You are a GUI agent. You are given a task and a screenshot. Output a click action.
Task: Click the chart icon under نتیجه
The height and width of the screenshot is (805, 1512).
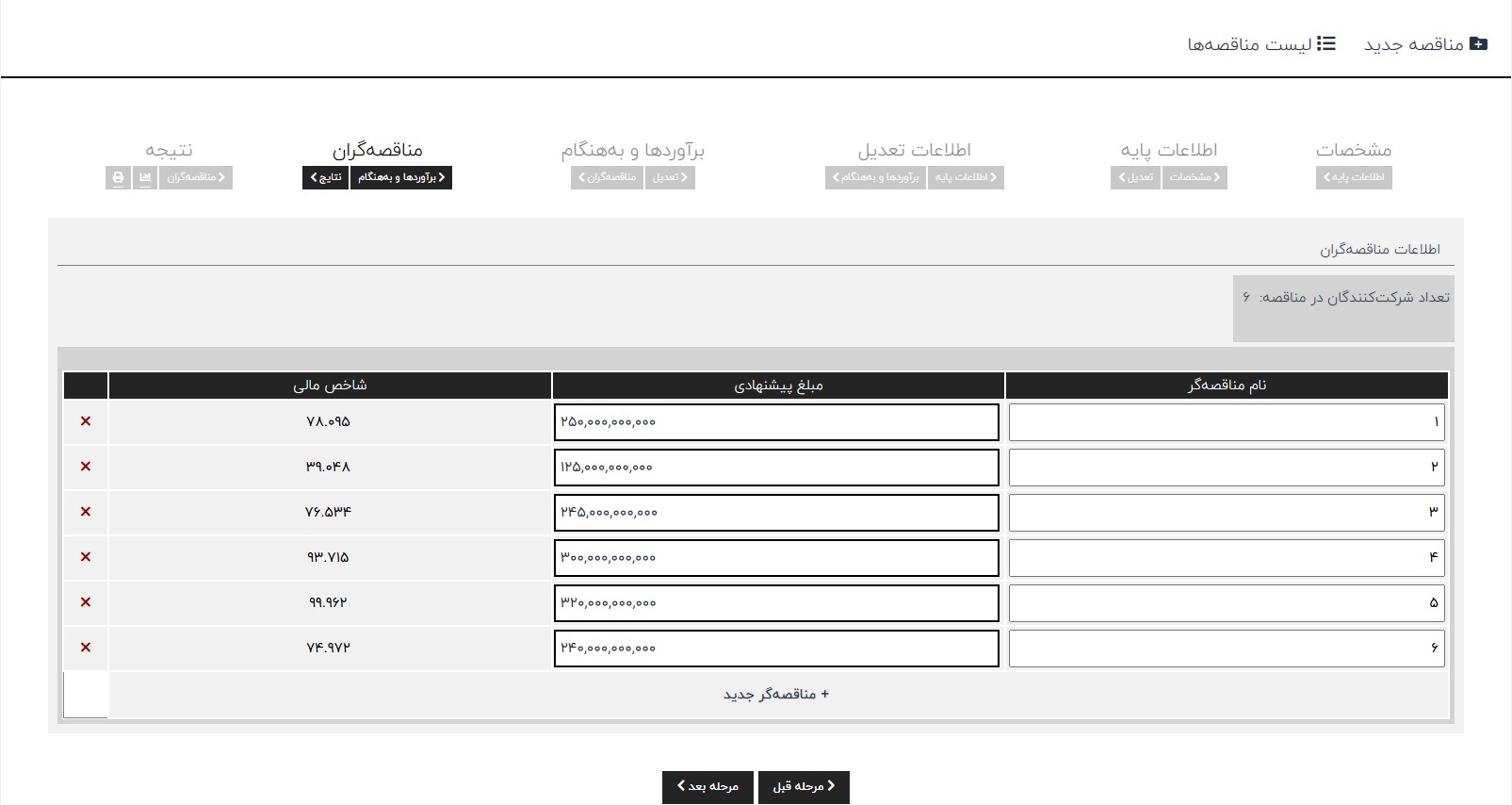[145, 177]
